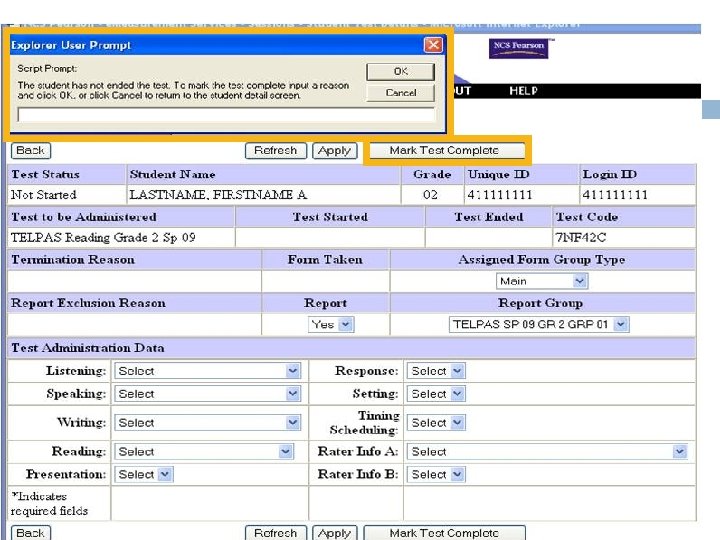The image size is (720, 540).
Task: Click the bottom Refresh button
Action: click(276, 533)
